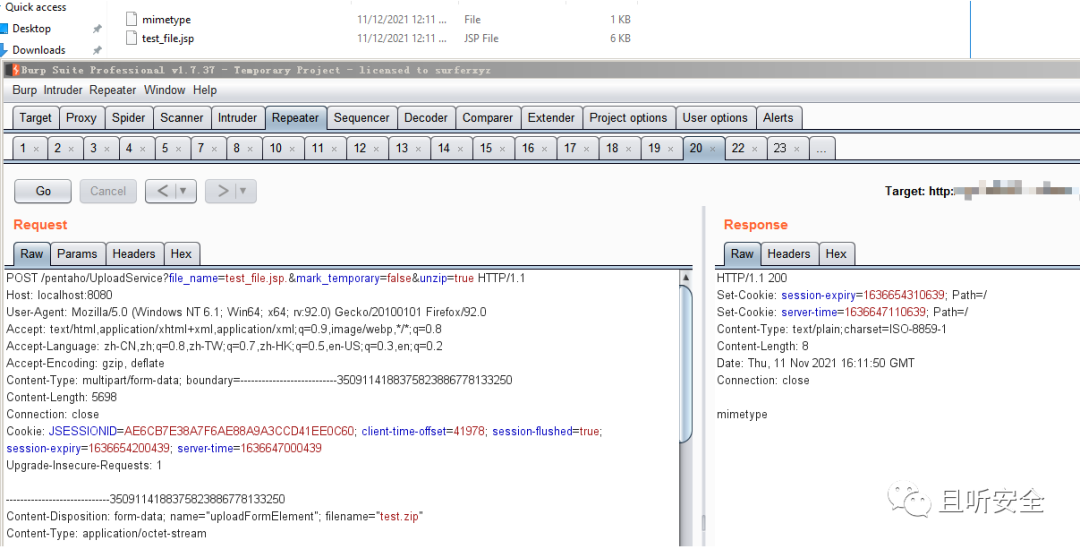Send the request with Go button
This screenshot has width=1080, height=549.
click(x=43, y=191)
